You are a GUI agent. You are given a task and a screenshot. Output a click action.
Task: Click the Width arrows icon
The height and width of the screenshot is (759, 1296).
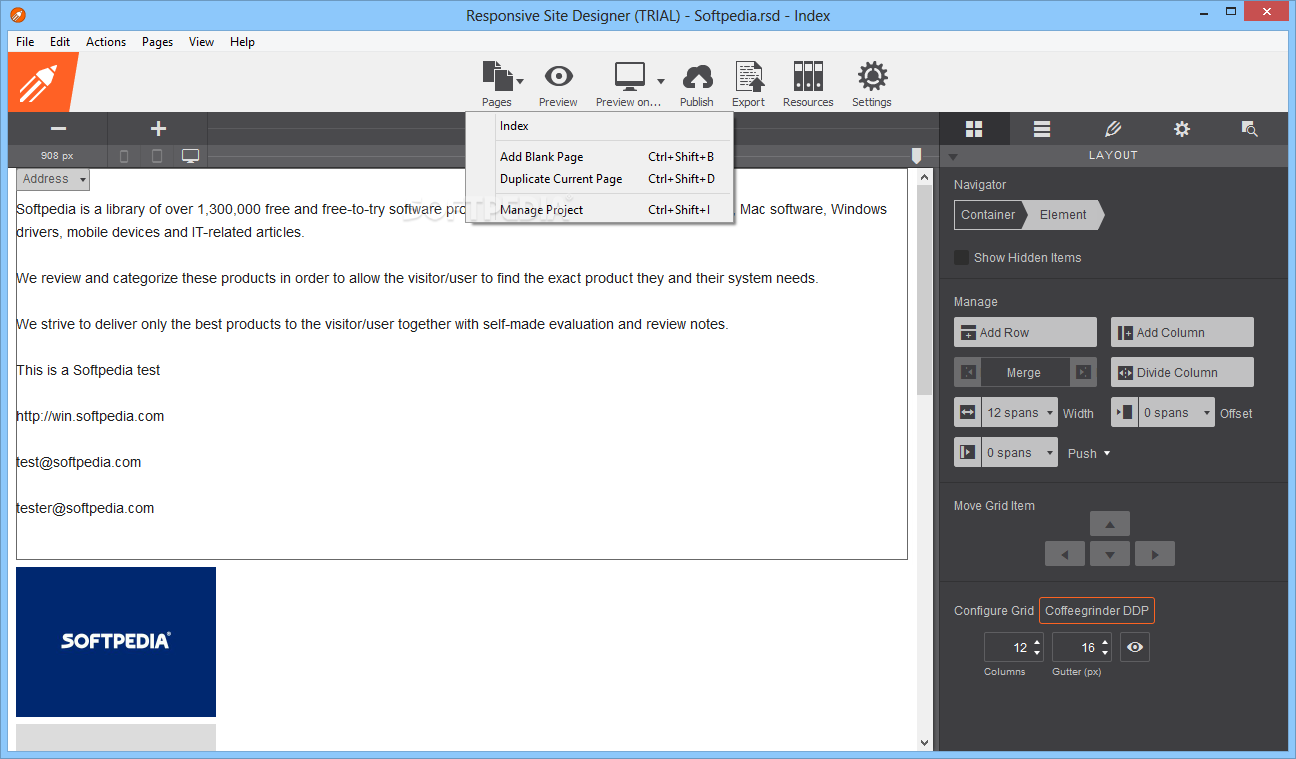pos(968,412)
